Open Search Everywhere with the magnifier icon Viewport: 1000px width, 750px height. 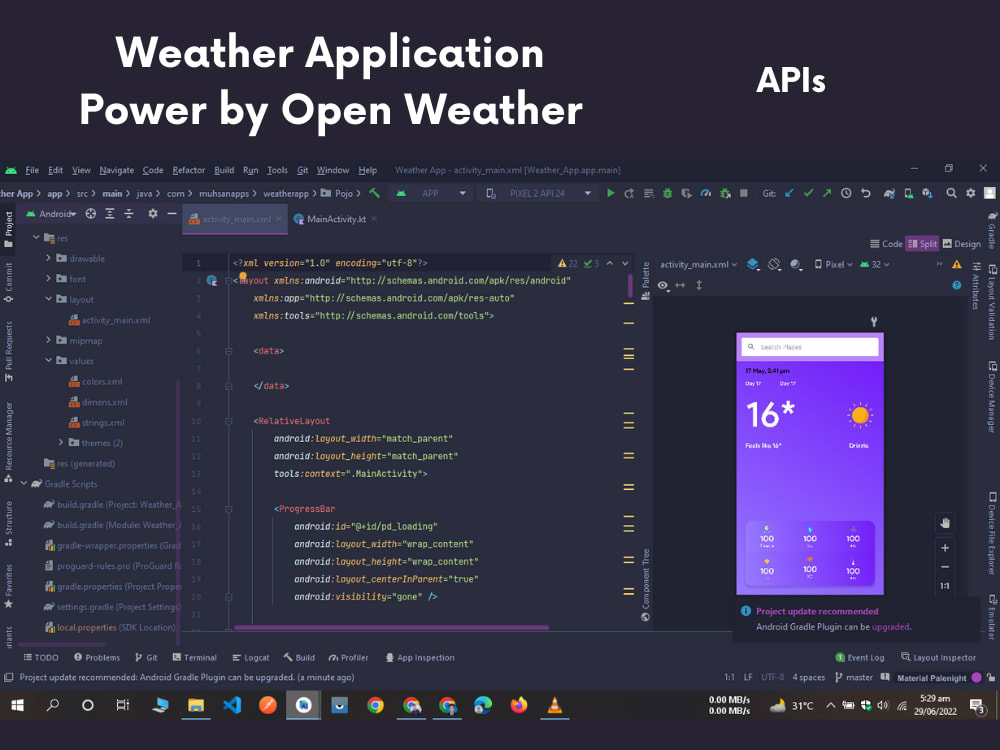pyautogui.click(x=951, y=191)
